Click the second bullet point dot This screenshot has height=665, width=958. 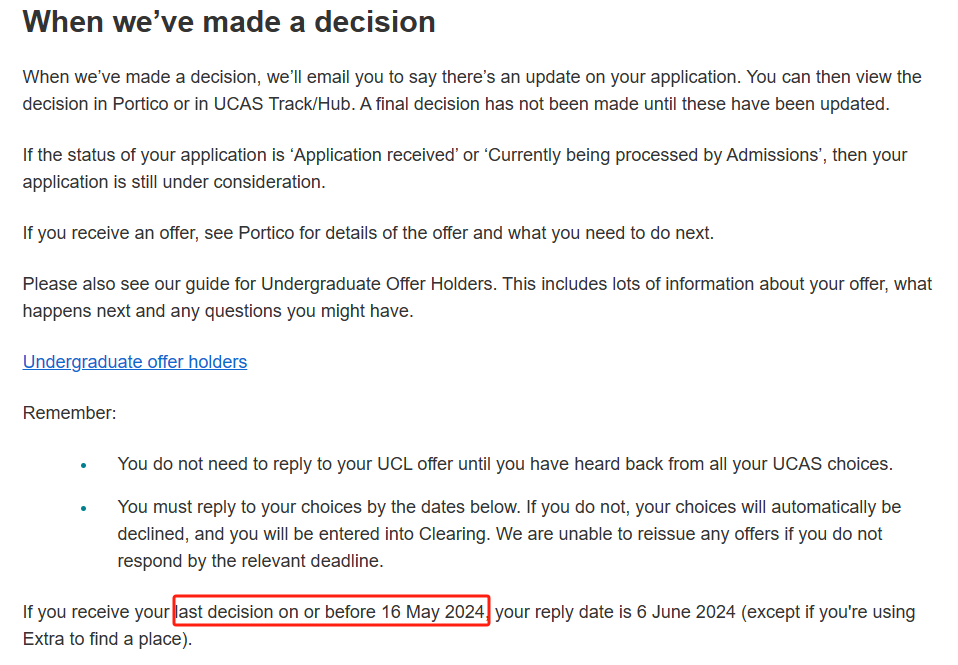coord(84,508)
